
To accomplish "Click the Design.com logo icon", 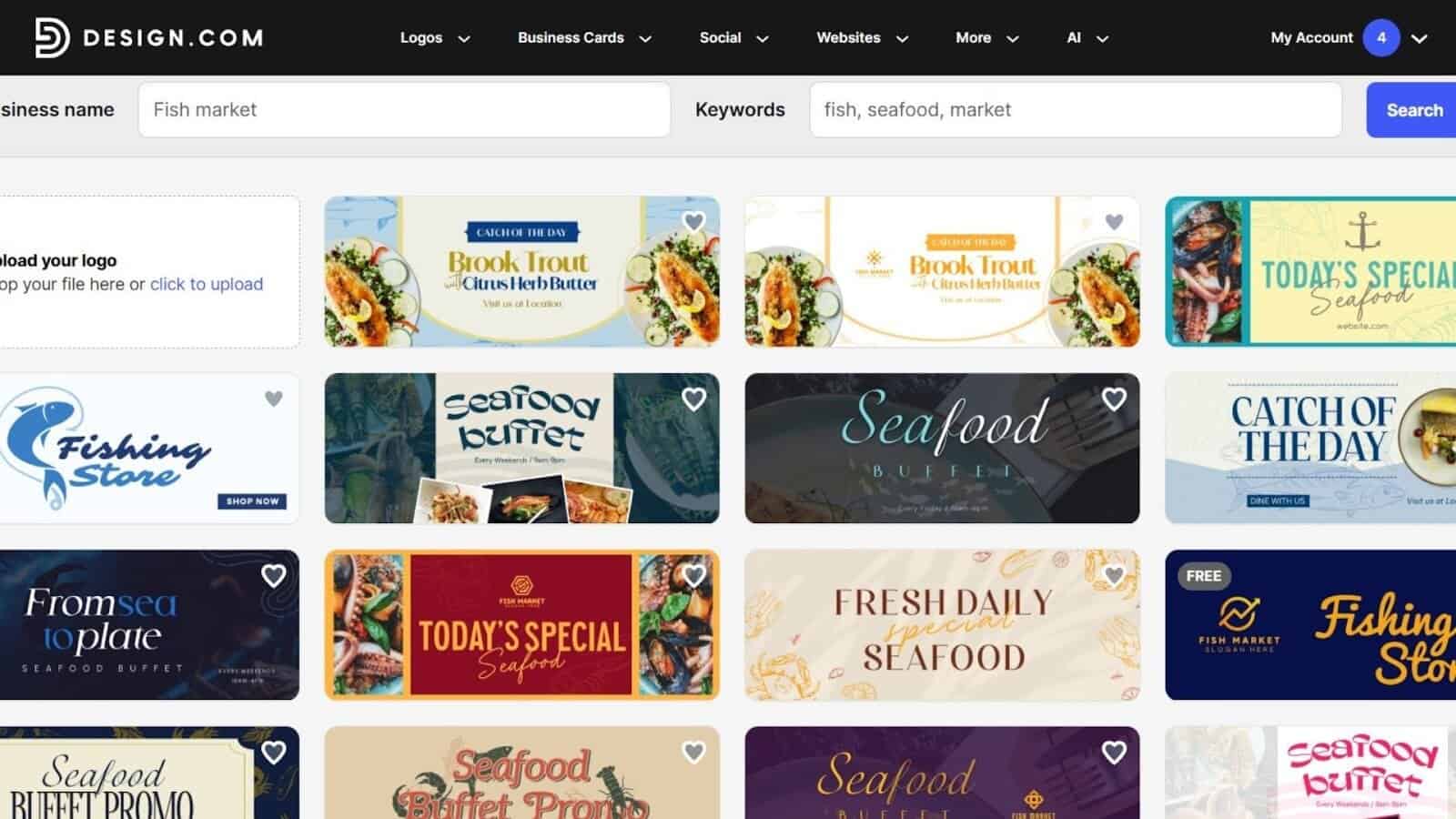I will click(x=51, y=37).
